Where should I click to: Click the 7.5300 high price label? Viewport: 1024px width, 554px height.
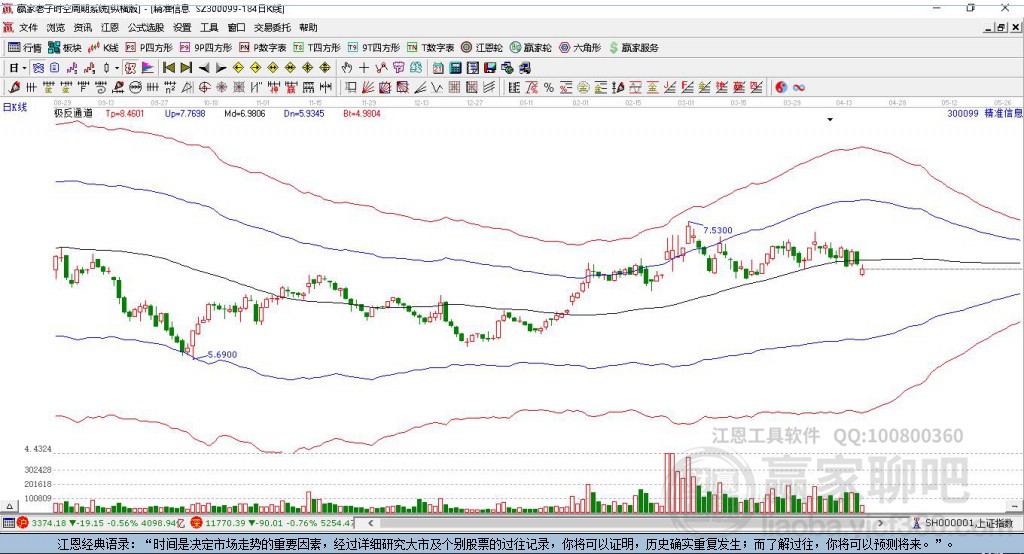point(718,230)
